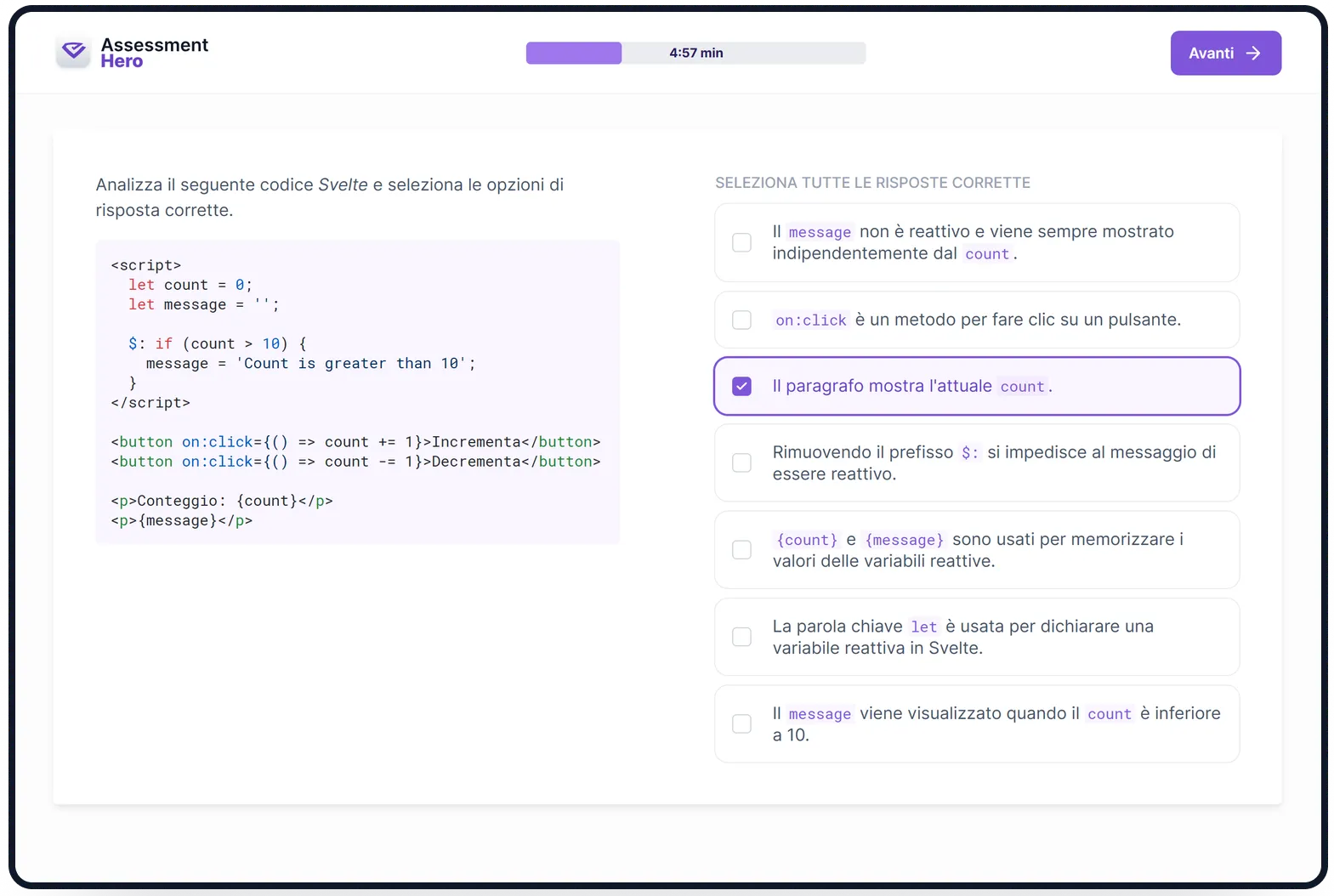This screenshot has width=1334, height=896.
Task: Click the '4:57 min' timer text
Action: pos(696,53)
